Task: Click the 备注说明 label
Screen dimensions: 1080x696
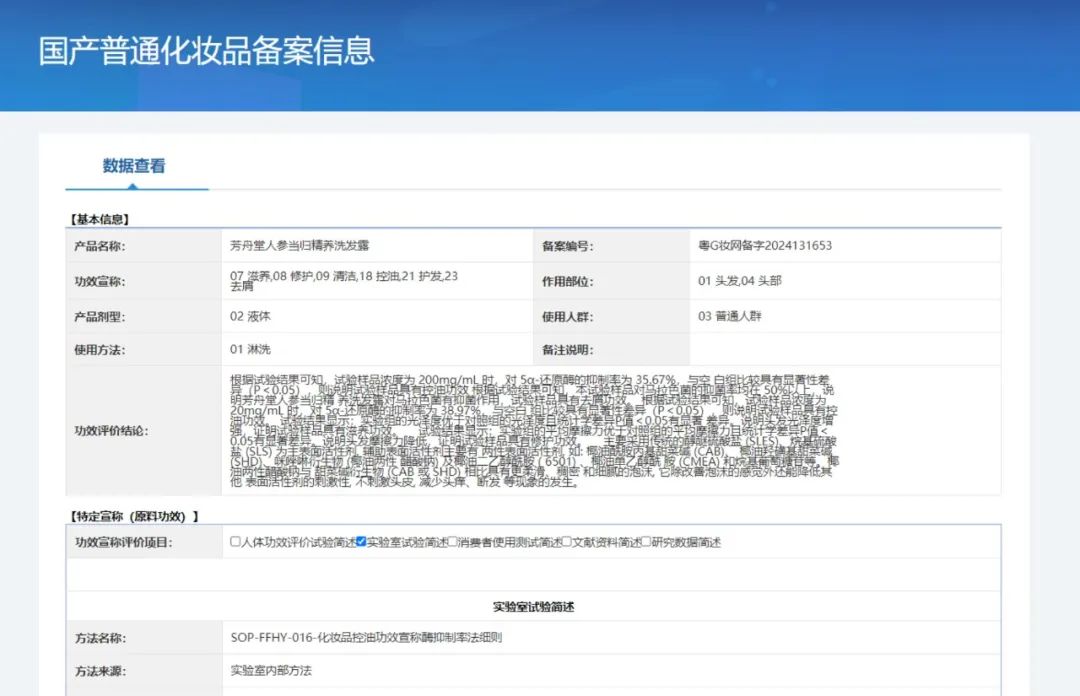Action: pyautogui.click(x=568, y=350)
